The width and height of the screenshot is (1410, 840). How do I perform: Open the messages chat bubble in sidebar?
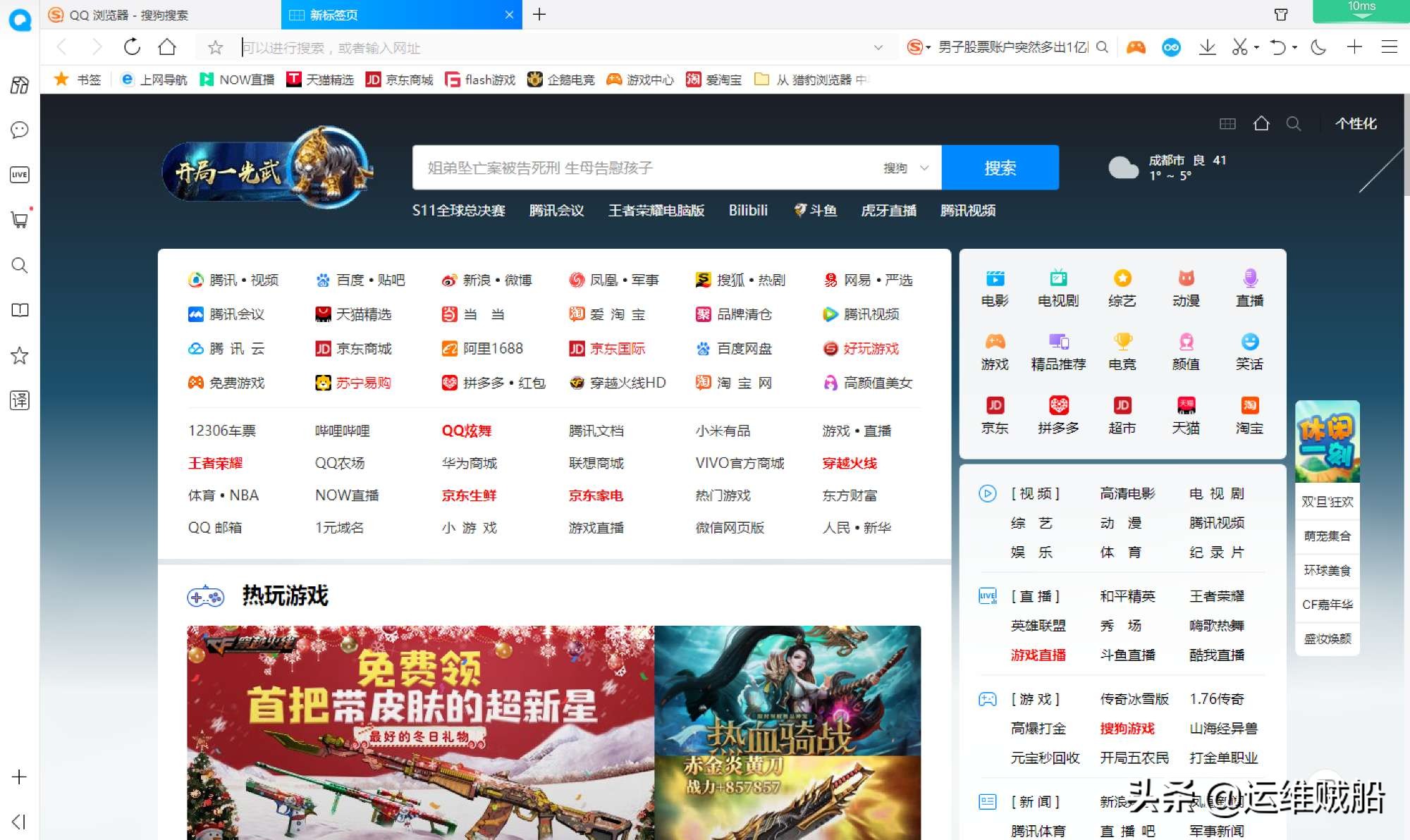[x=19, y=130]
